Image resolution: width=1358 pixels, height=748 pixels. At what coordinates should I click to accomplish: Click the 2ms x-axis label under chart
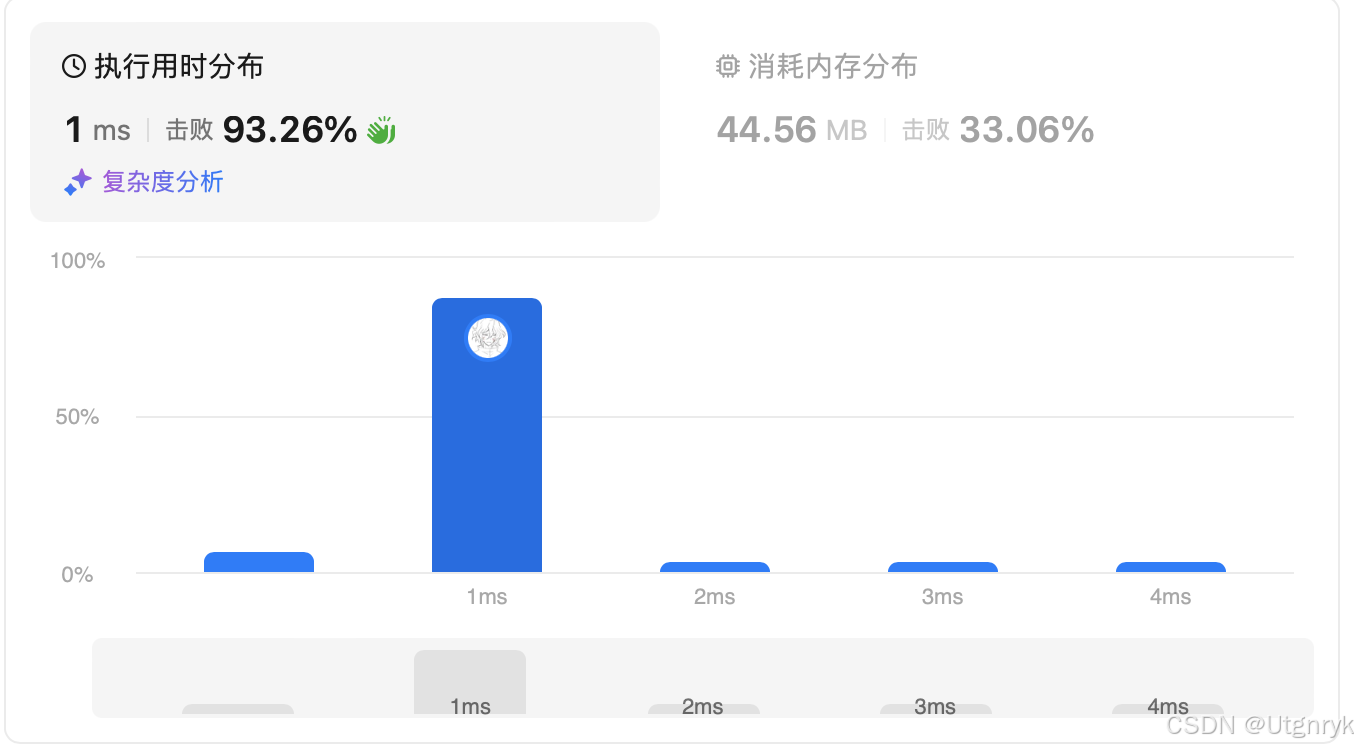pyautogui.click(x=715, y=597)
